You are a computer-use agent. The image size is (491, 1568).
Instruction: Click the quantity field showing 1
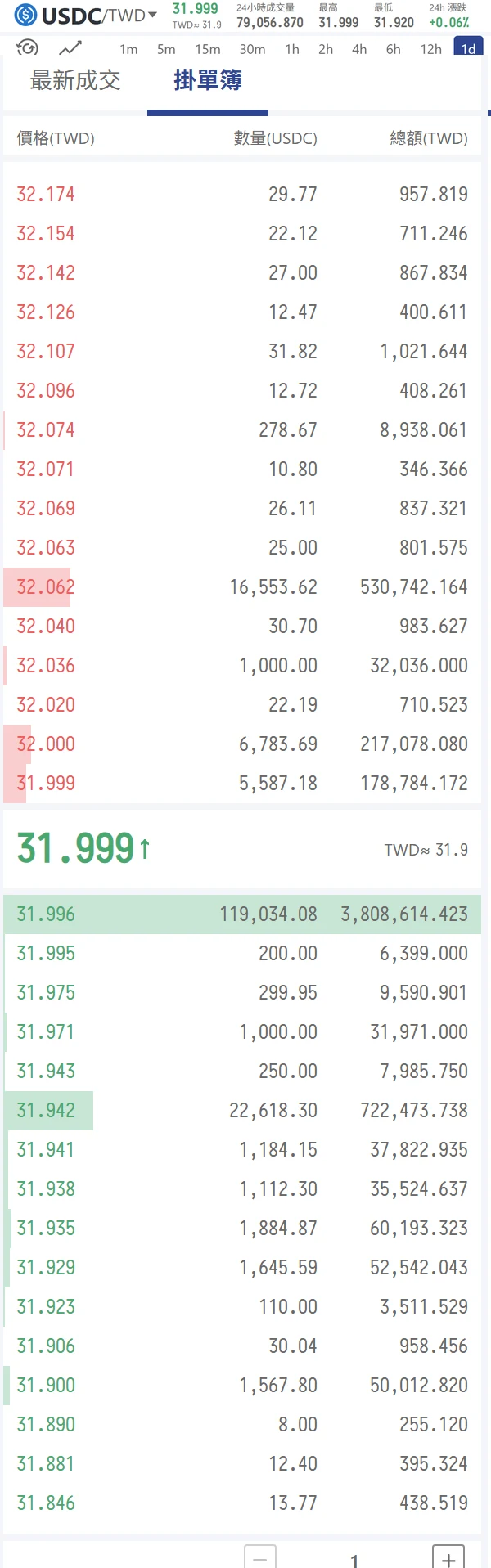pyautogui.click(x=354, y=1559)
